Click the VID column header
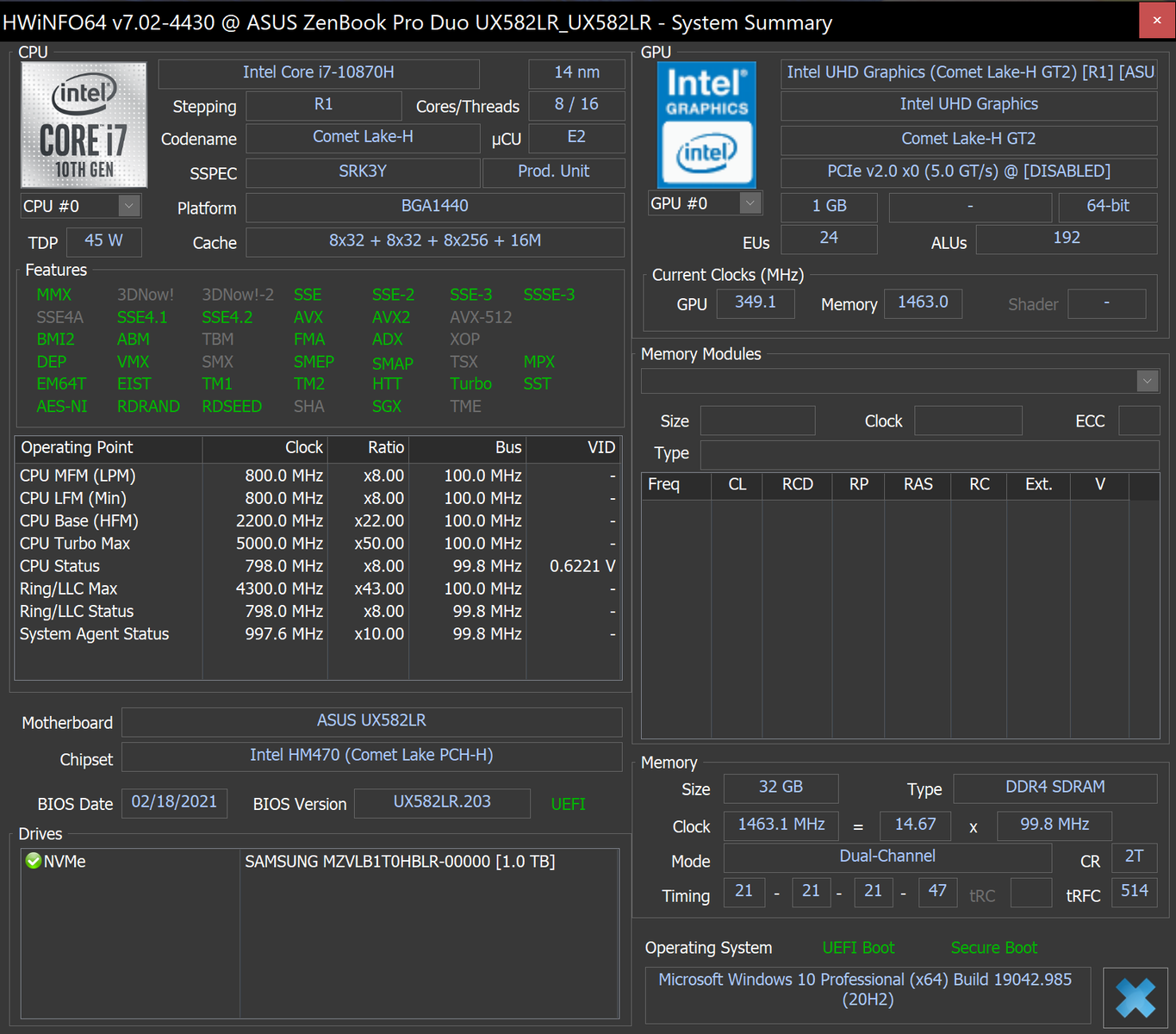This screenshot has height=1034, width=1176. click(574, 448)
